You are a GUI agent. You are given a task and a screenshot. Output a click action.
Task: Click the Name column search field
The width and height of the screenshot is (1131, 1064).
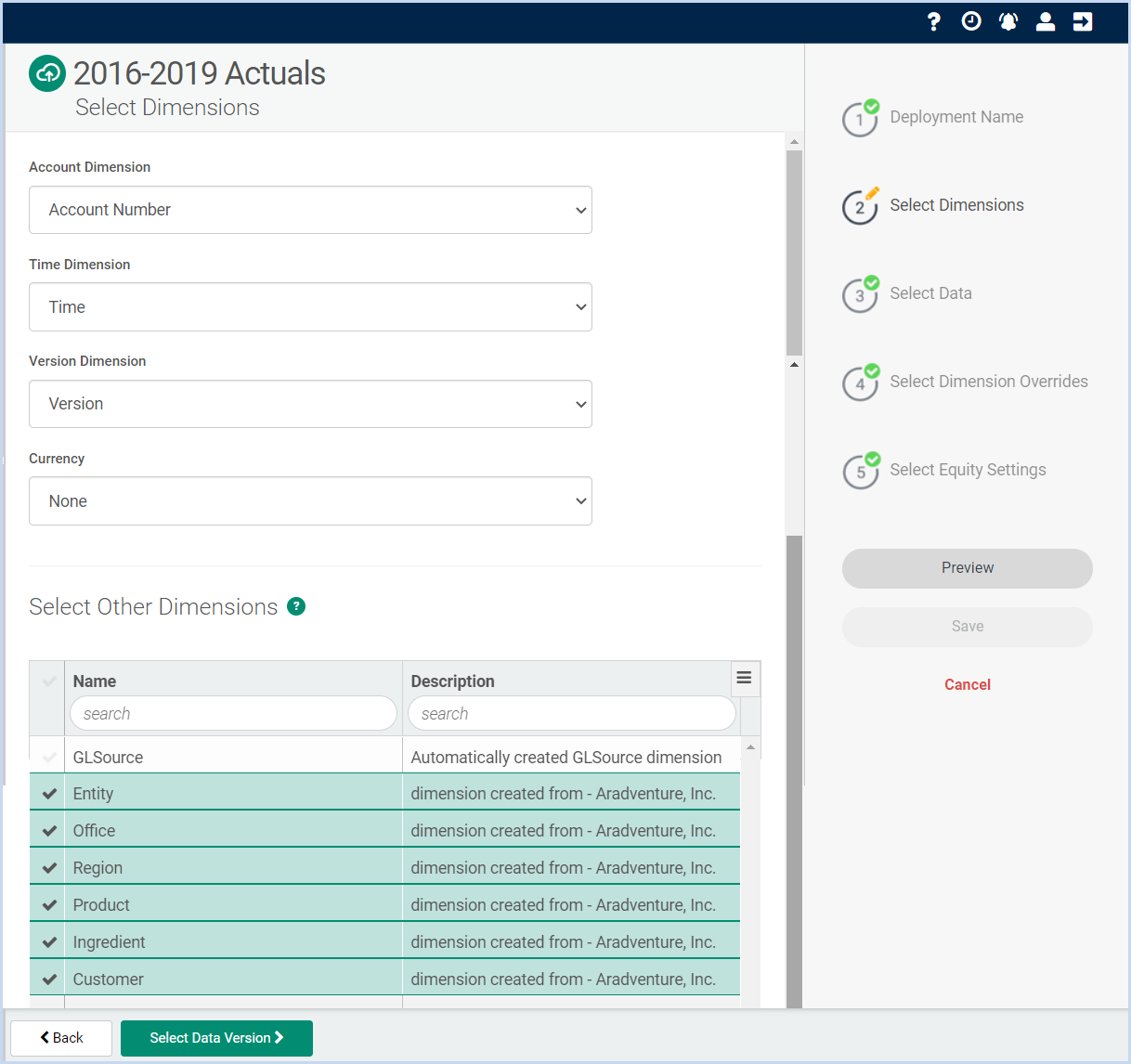pos(233,713)
